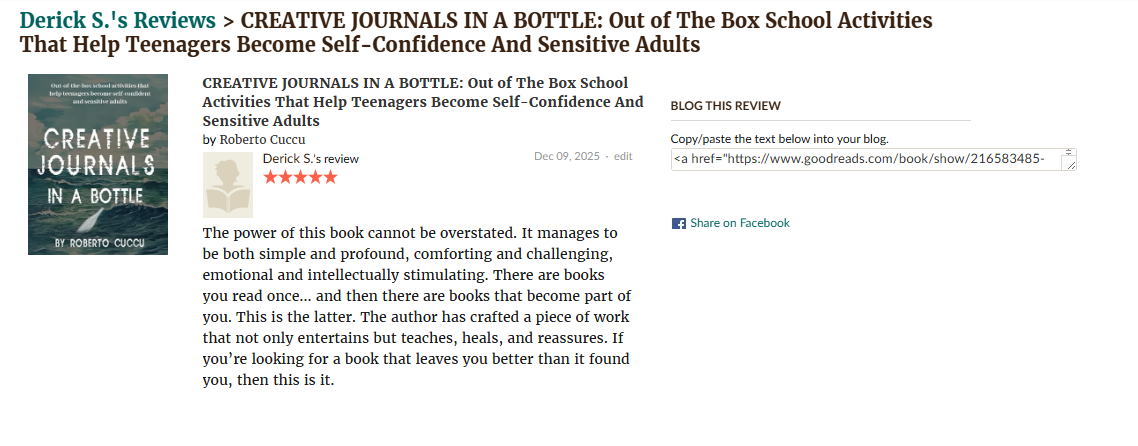Click the third rating star
This screenshot has height=446, width=1138.
click(x=300, y=177)
